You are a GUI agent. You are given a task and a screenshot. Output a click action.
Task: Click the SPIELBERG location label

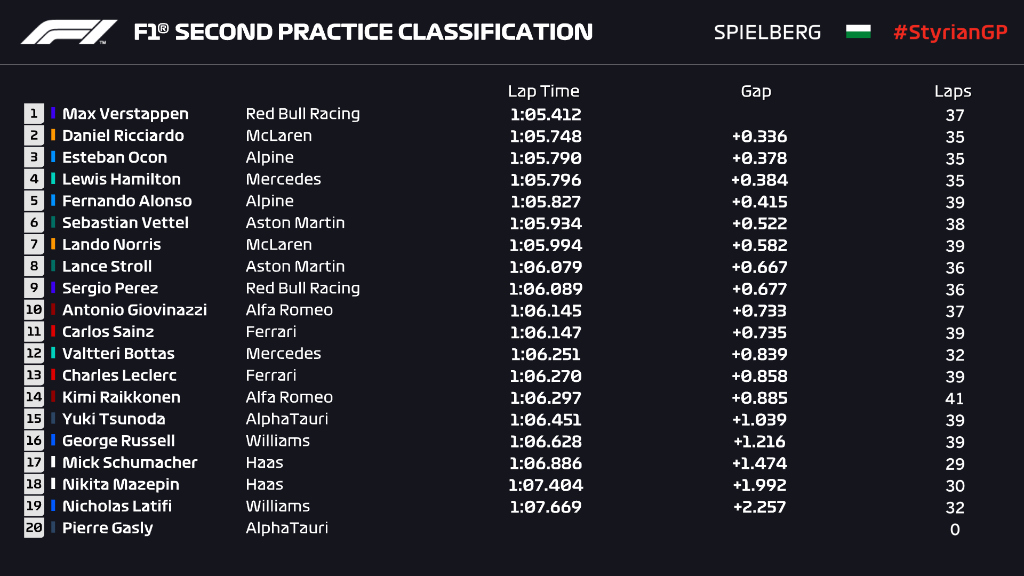767,32
